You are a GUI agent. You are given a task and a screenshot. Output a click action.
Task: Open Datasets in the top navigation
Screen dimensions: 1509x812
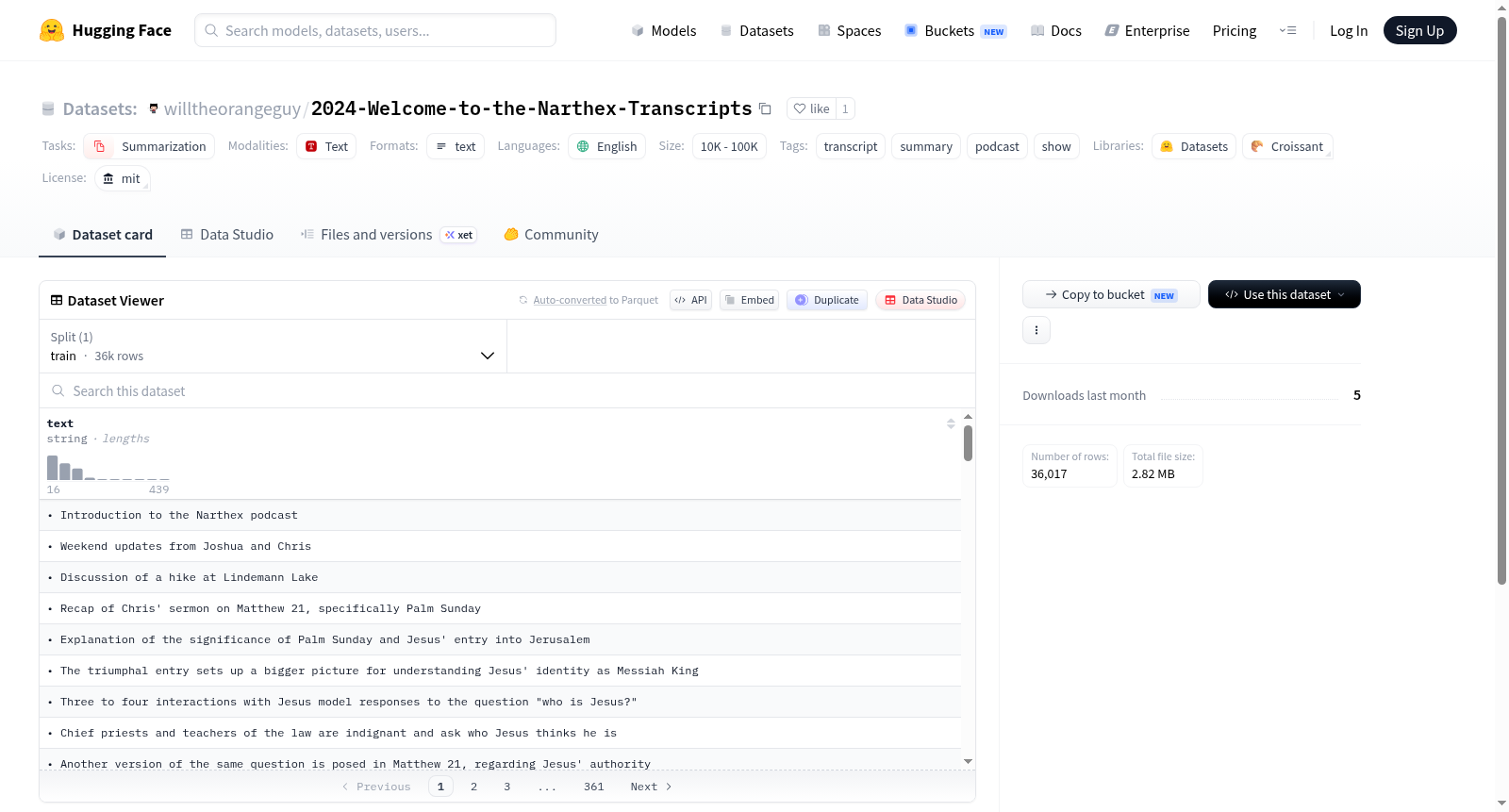[757, 30]
